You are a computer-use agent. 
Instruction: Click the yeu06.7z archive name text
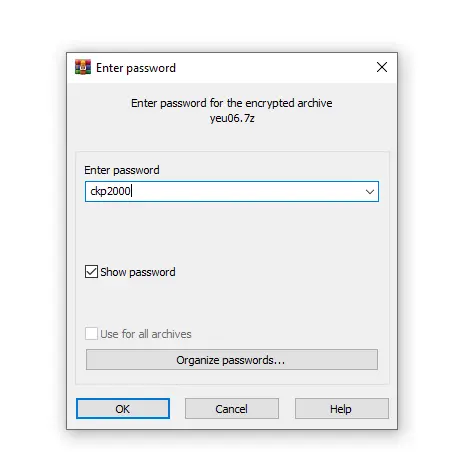pyautogui.click(x=232, y=118)
